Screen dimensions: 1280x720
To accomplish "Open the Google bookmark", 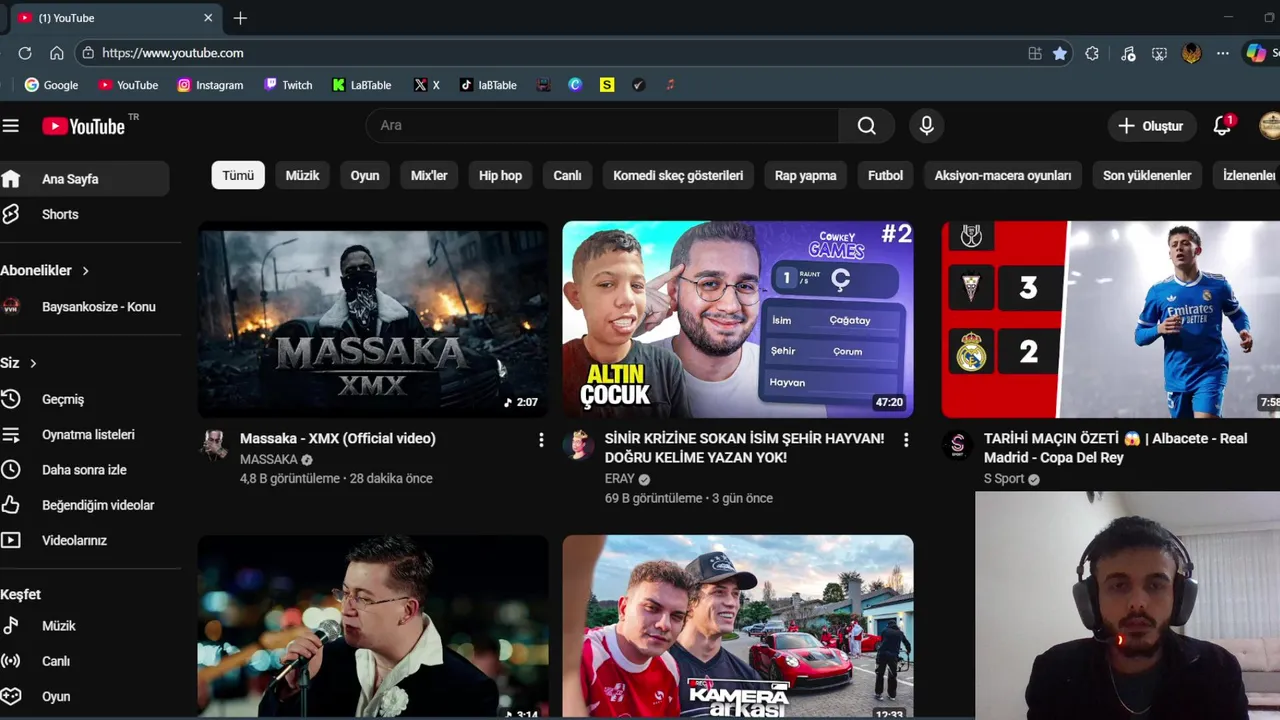I will point(51,85).
